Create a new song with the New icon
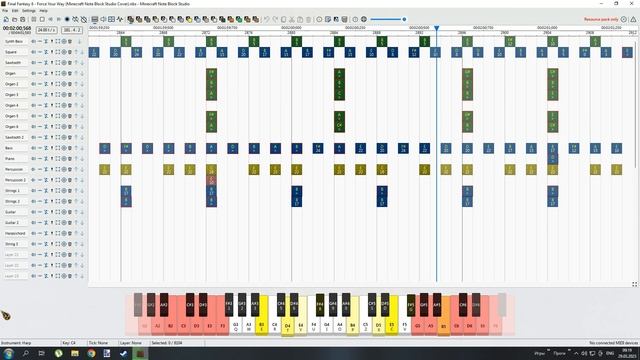 click(6, 19)
